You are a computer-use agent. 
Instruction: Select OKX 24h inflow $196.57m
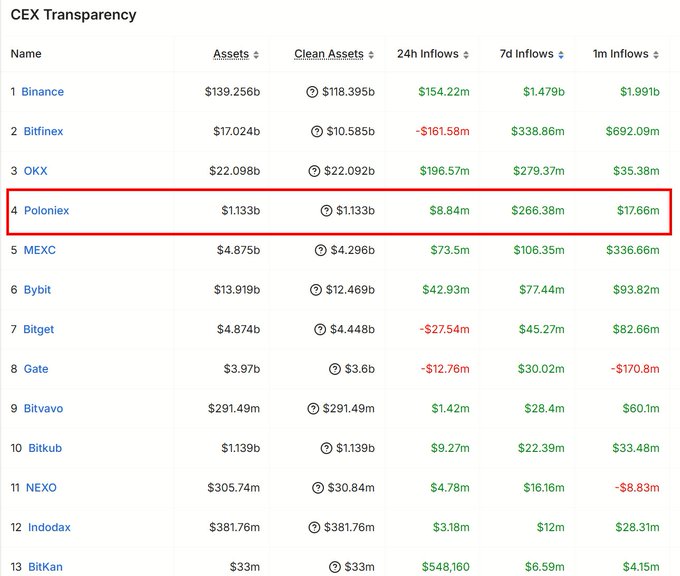point(445,171)
